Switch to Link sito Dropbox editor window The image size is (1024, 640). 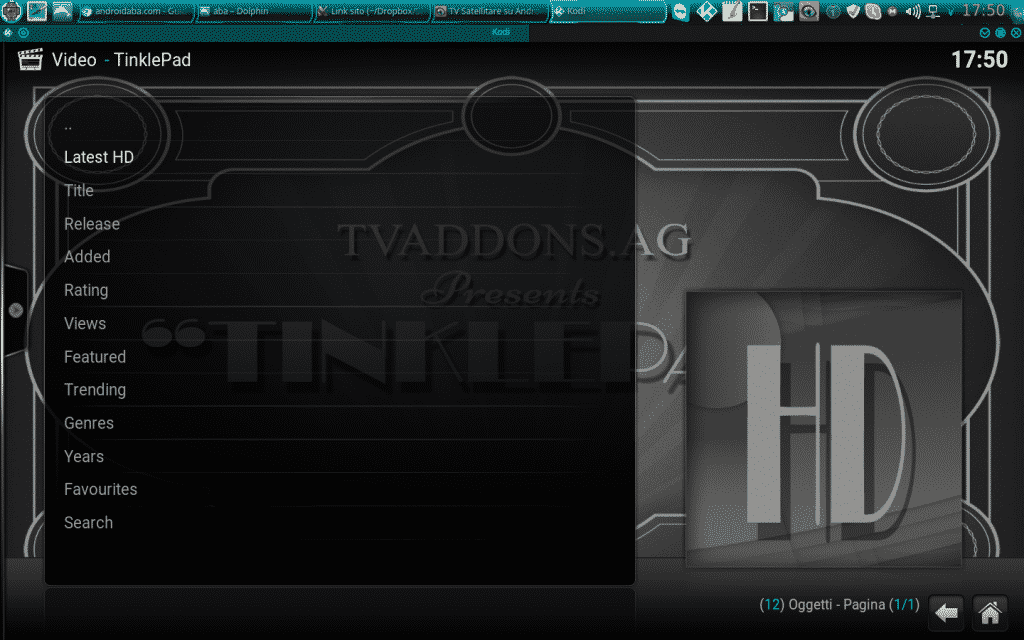point(372,11)
